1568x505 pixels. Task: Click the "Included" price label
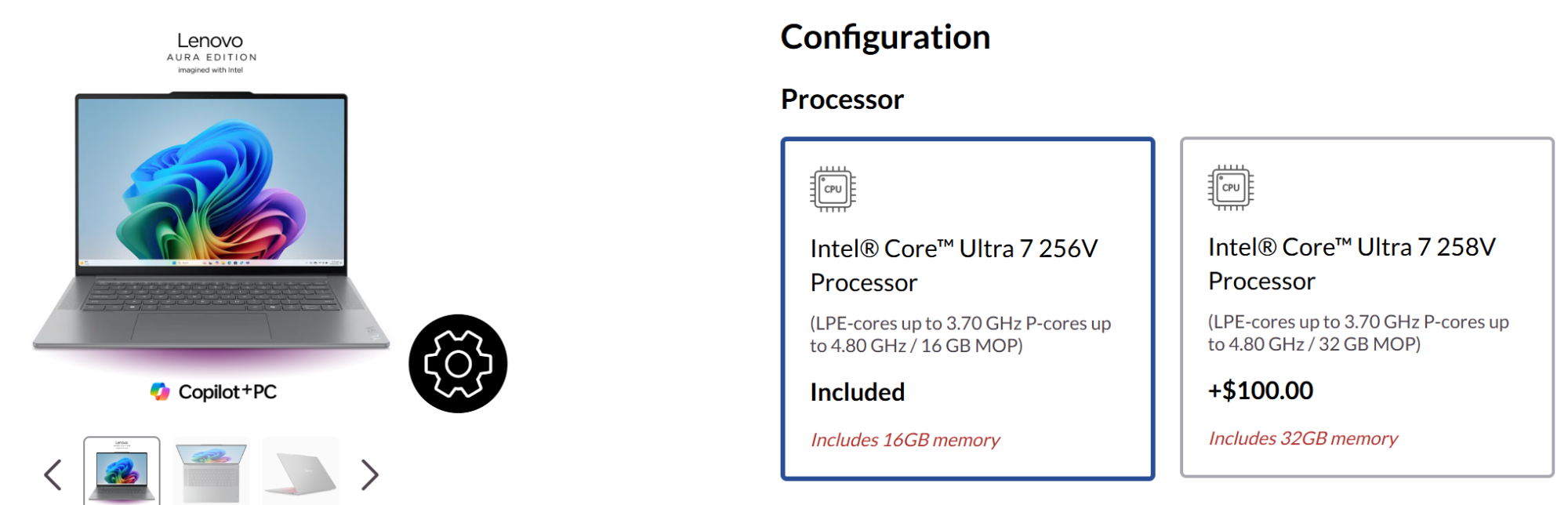(x=857, y=392)
